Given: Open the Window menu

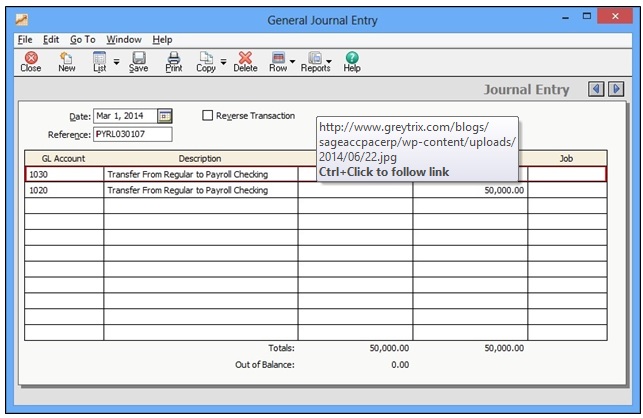Looking at the screenshot, I should click(124, 40).
